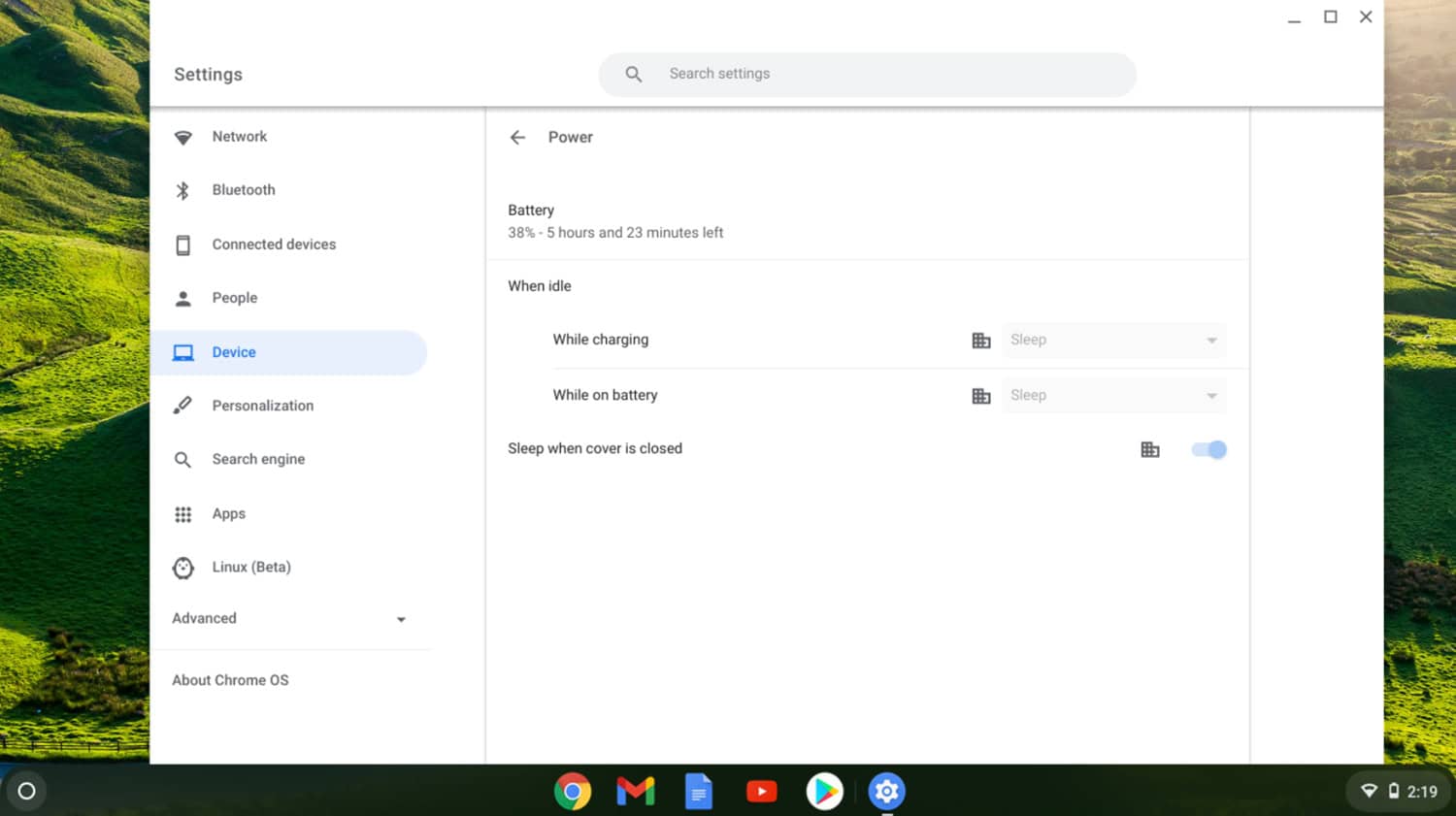Toggle Sleep when cover is closed switch
Viewport: 1456px width, 816px height.
pos(1209,449)
